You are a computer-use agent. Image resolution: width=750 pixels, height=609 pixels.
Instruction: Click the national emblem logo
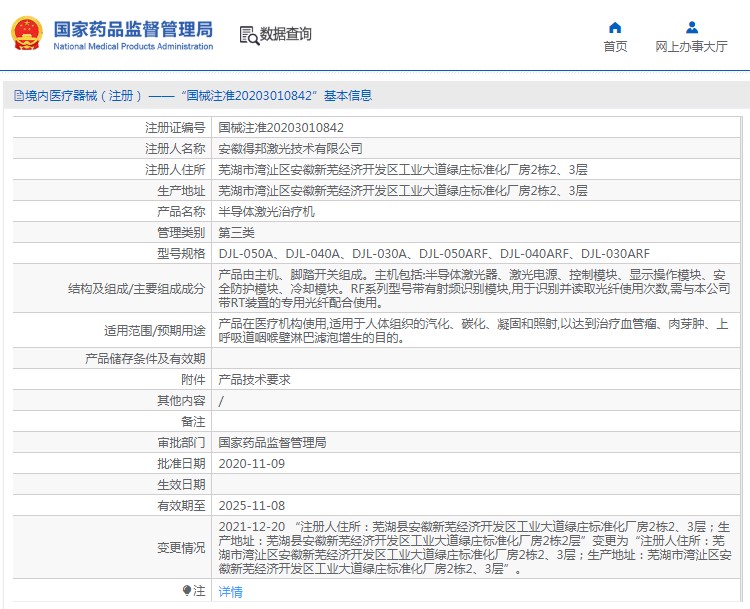[27, 33]
